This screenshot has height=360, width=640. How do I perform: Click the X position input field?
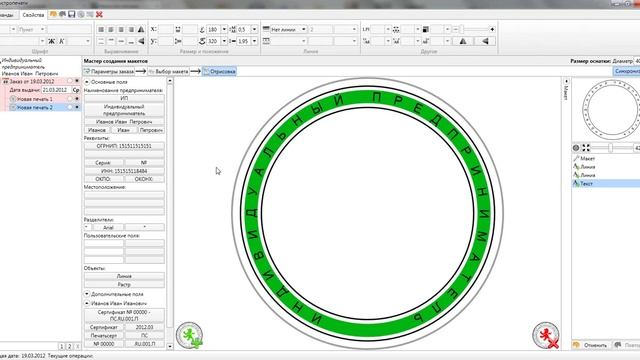point(166,29)
